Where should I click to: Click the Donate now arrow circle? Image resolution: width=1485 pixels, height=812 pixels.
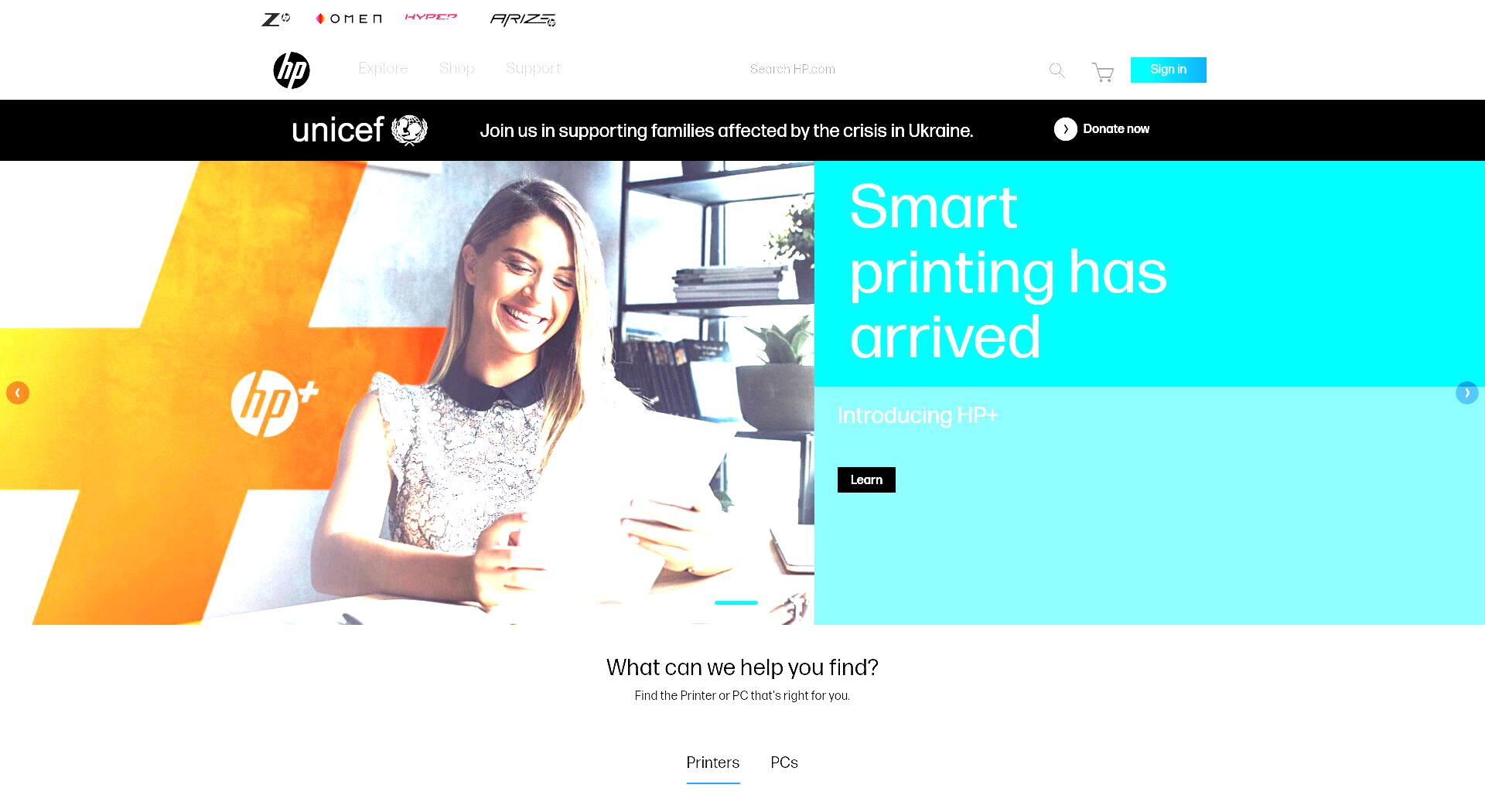(1065, 129)
